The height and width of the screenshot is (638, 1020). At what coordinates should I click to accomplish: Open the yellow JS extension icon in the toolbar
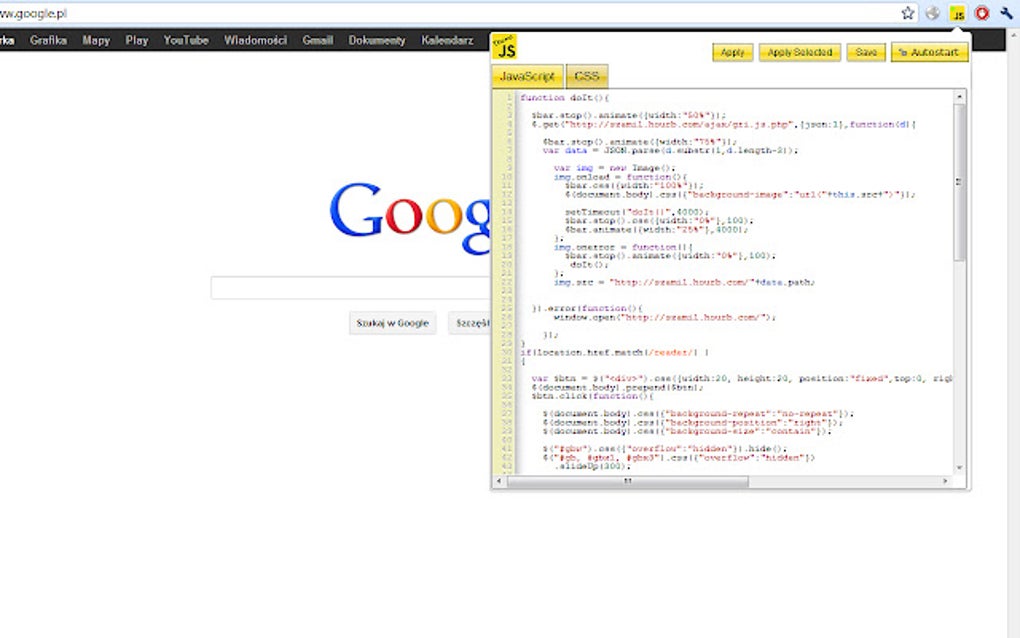[958, 13]
